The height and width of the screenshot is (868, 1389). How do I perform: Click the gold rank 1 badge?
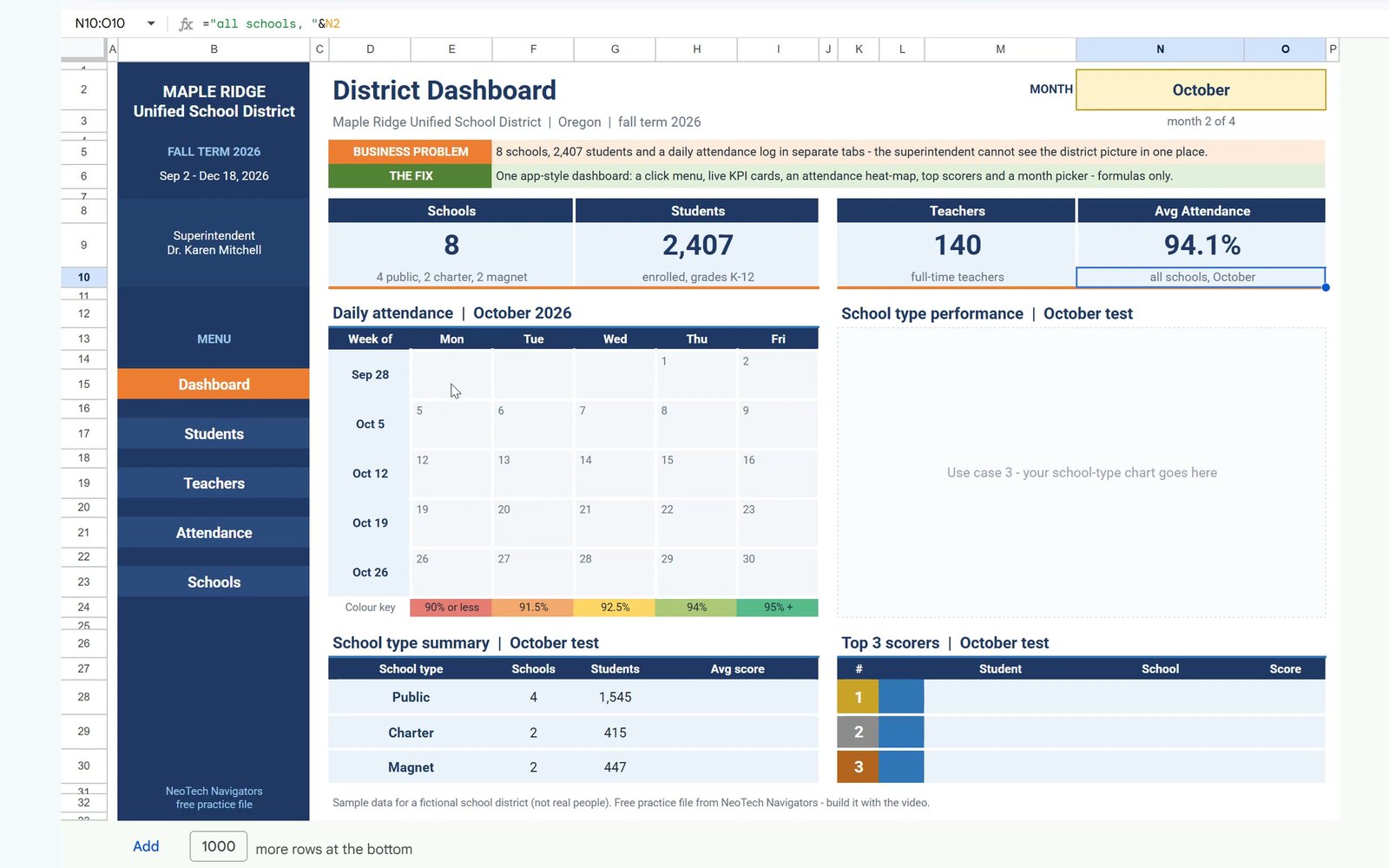pyautogui.click(x=858, y=697)
